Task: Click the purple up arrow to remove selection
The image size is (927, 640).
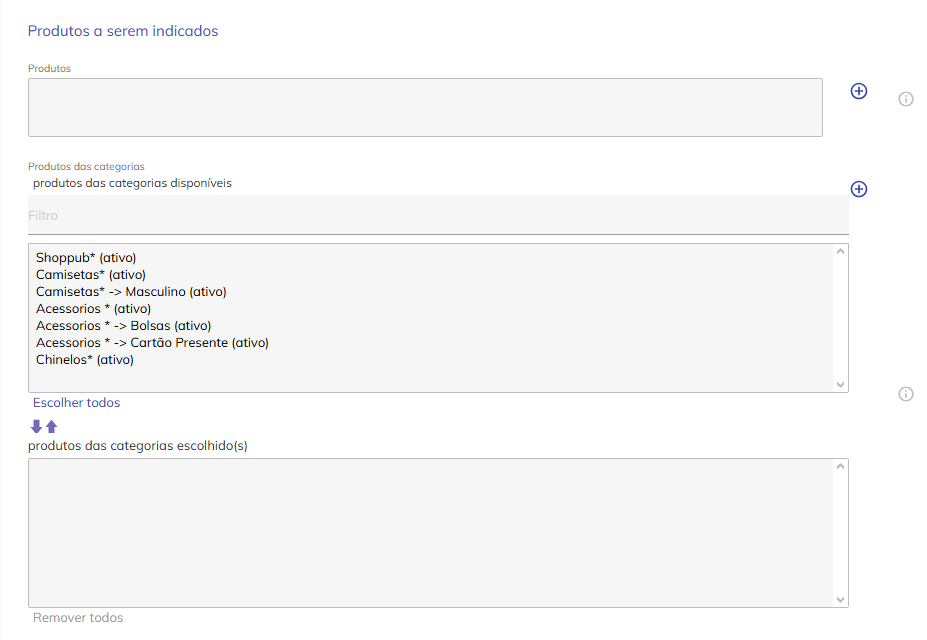Action: tap(52, 427)
